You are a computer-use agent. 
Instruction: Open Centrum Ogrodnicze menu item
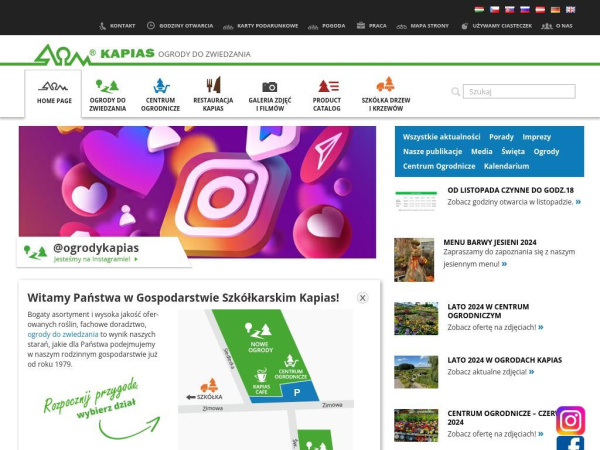160,95
